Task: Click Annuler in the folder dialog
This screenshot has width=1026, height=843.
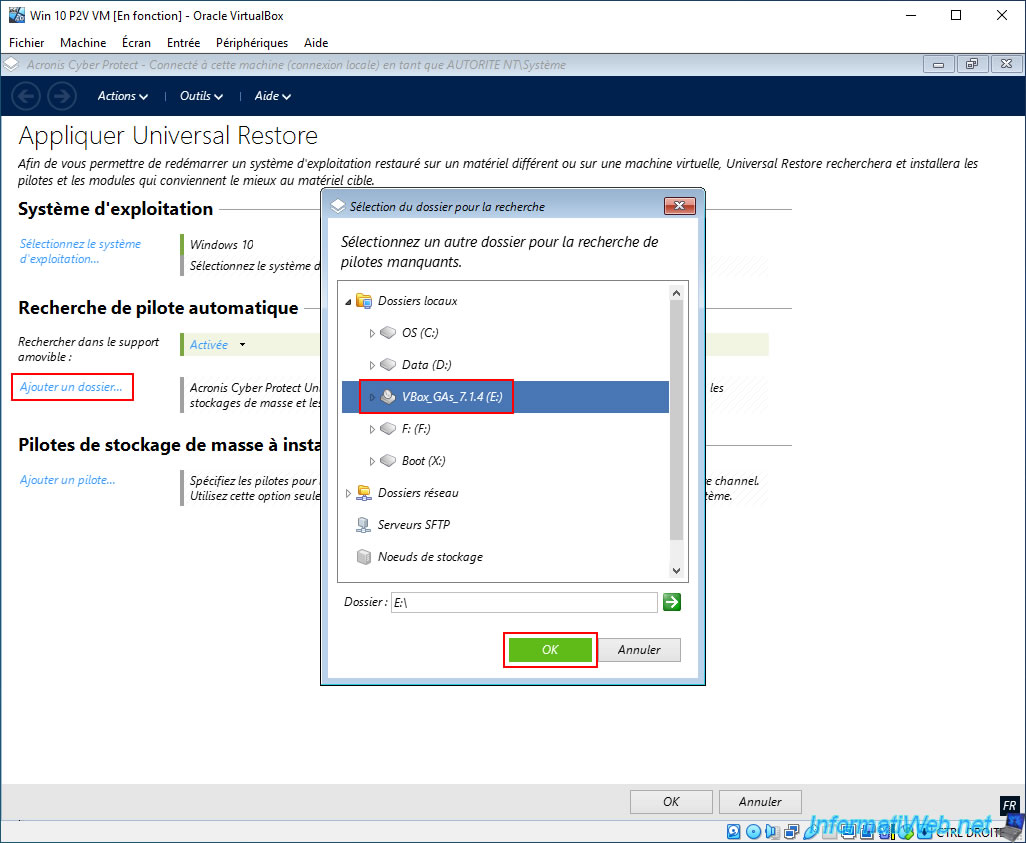Action: click(x=639, y=649)
